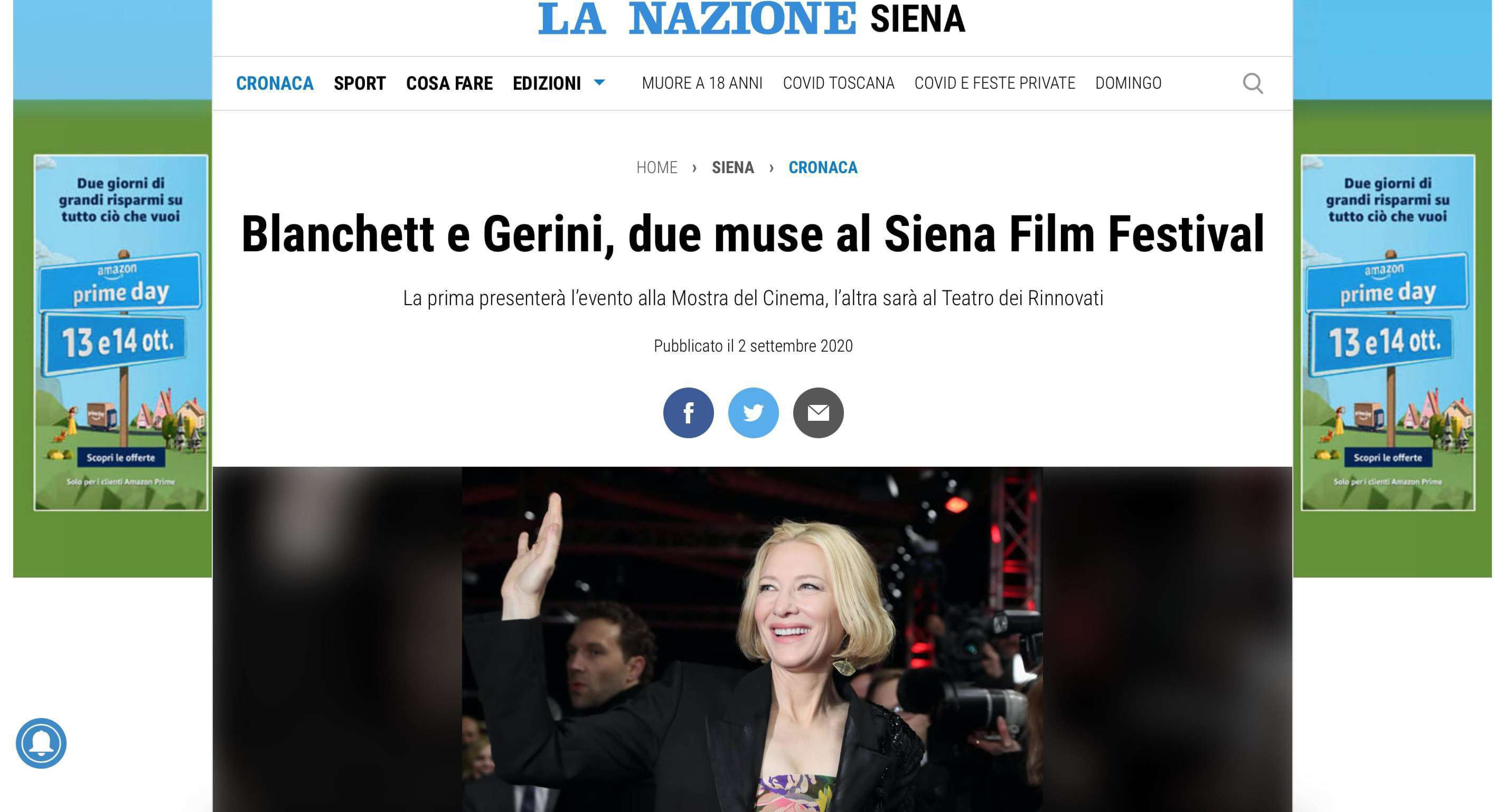Open Edizioni menu item
The image size is (1494, 812).
pyautogui.click(x=547, y=83)
